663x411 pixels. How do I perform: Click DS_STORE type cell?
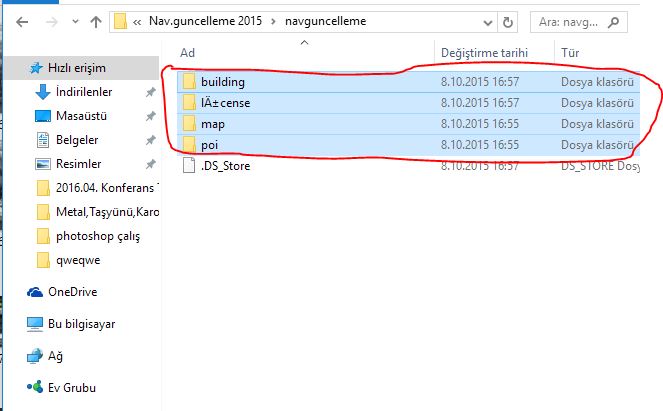point(600,166)
